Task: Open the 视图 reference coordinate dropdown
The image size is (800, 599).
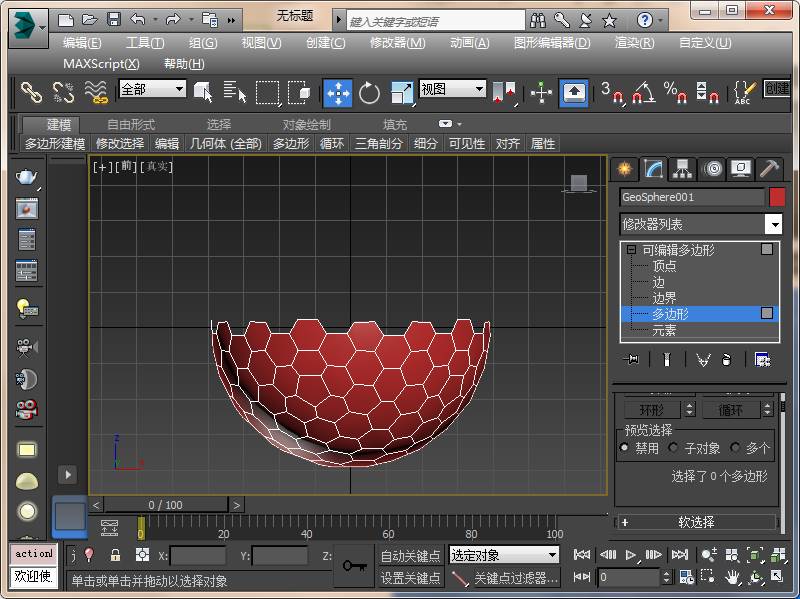Action: pyautogui.click(x=452, y=89)
